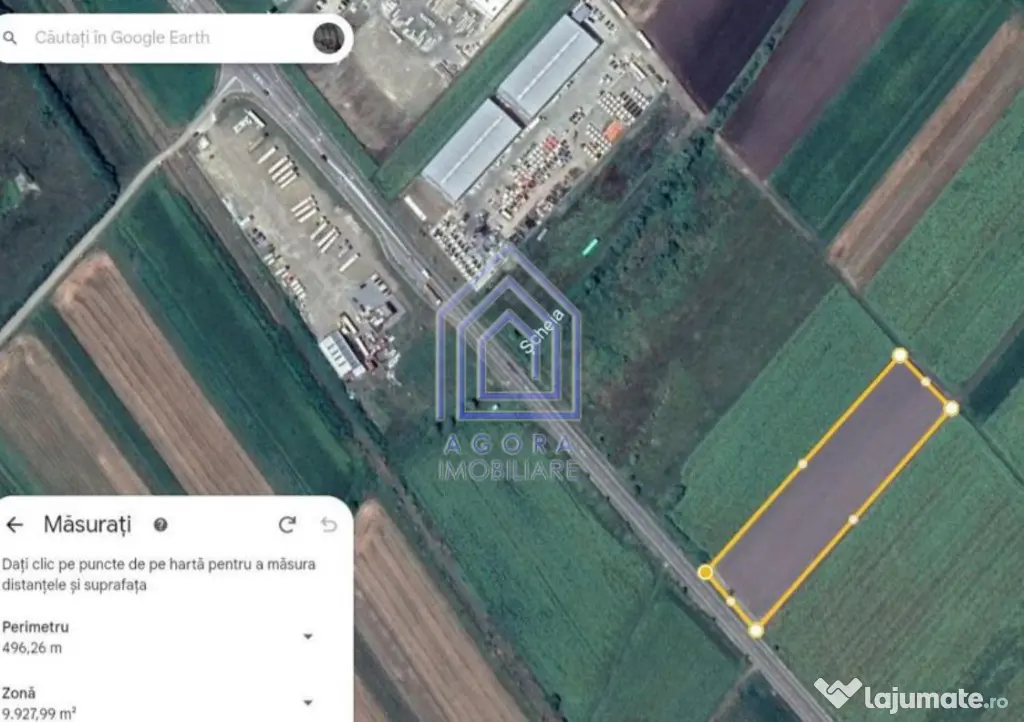Select the topmost corner vertex of polygon
This screenshot has height=722, width=1024.
tap(900, 355)
